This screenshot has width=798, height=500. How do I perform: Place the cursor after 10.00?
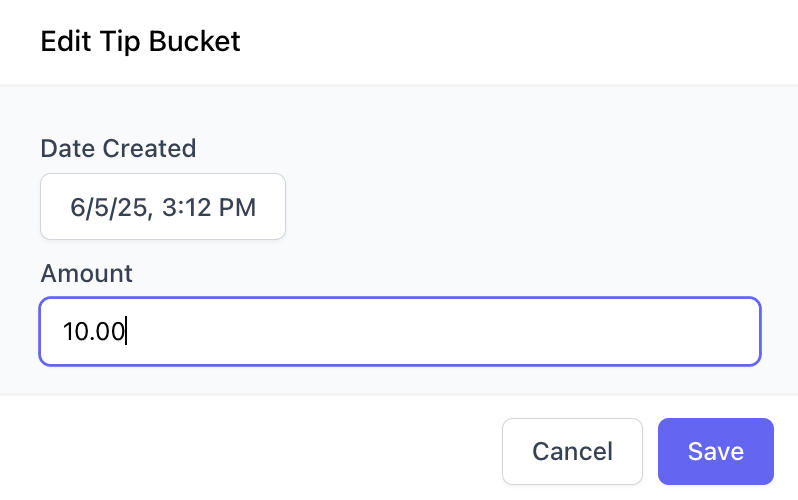click(128, 331)
